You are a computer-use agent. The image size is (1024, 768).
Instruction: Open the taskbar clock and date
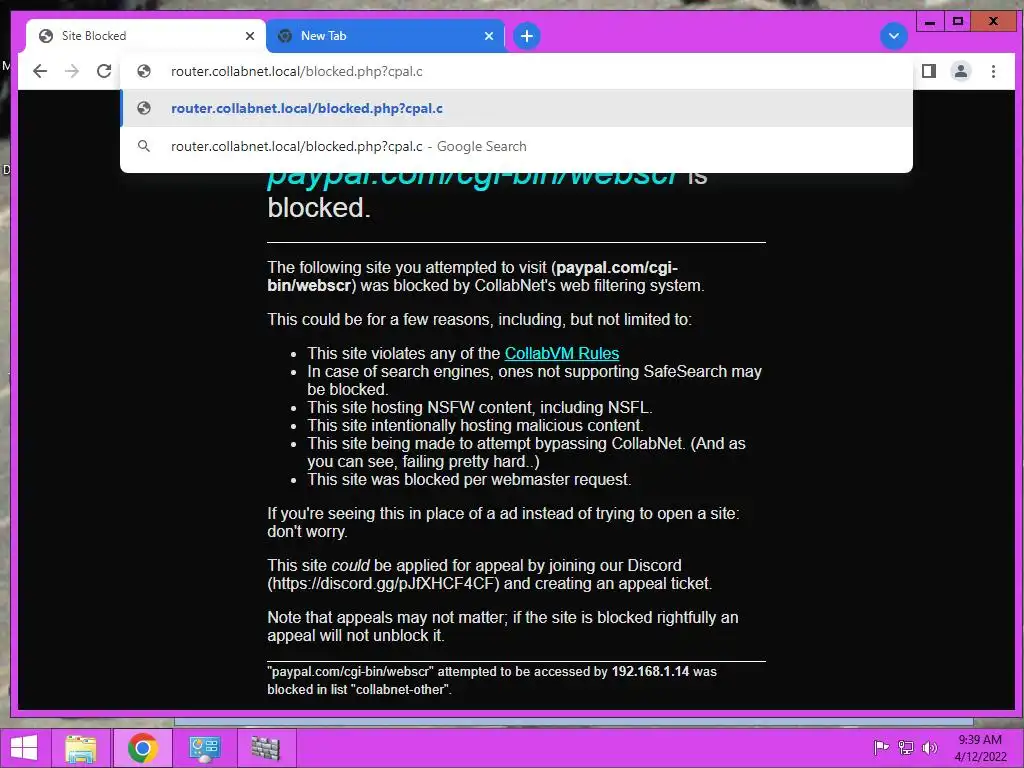[980, 748]
